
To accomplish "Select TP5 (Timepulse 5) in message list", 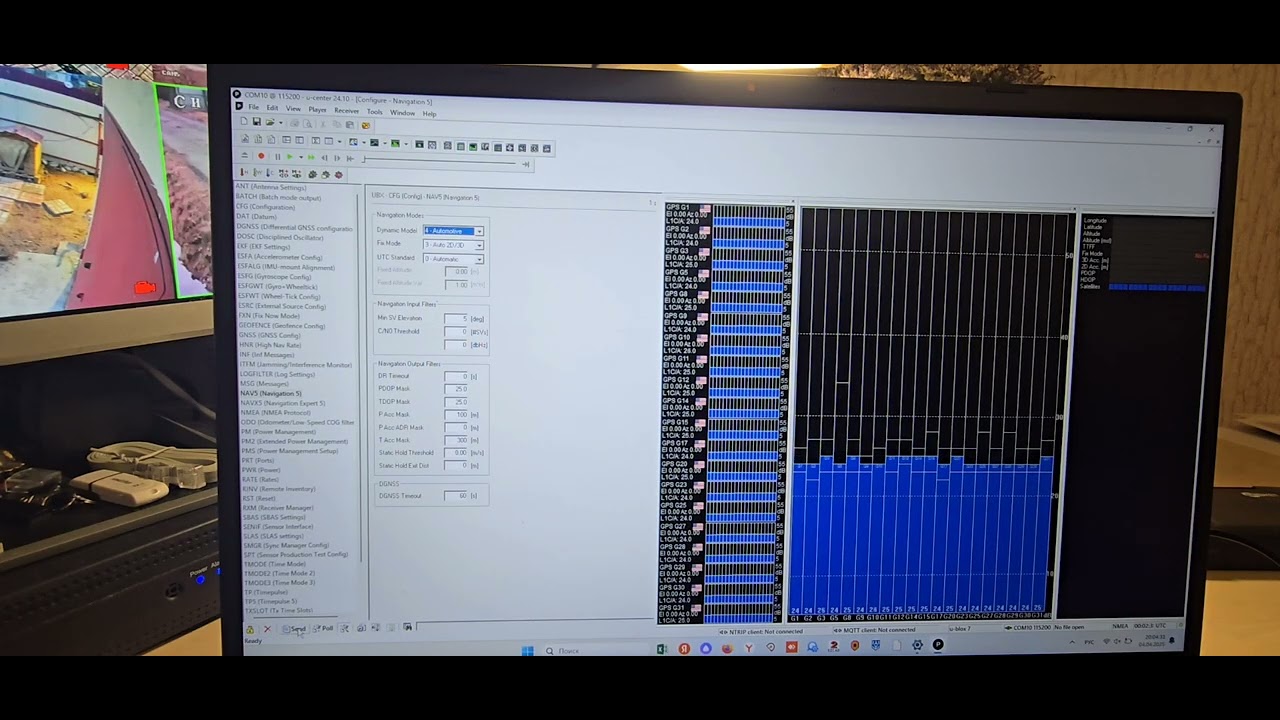I will point(270,601).
